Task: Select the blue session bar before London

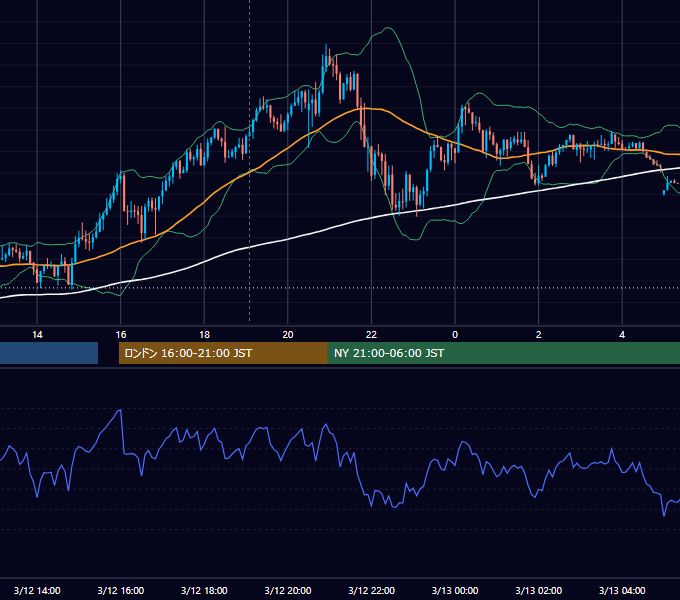Action: point(49,353)
